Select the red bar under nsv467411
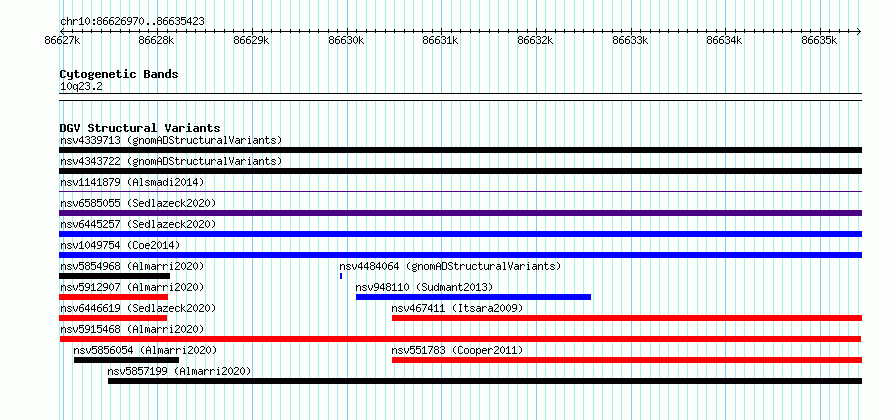This screenshot has width=890, height=420. 627,318
